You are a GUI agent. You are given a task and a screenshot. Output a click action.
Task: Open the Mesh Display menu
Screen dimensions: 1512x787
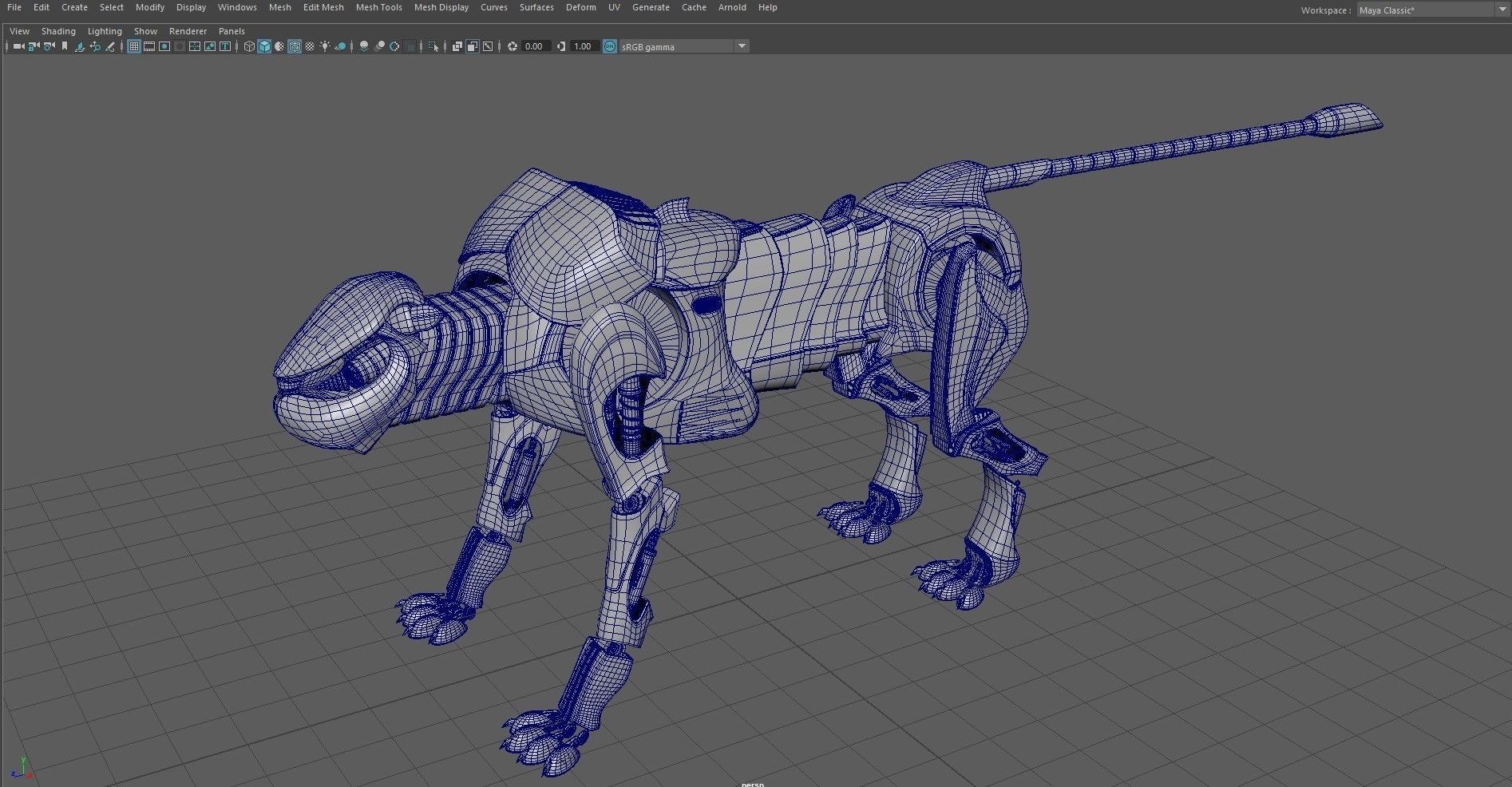click(441, 7)
